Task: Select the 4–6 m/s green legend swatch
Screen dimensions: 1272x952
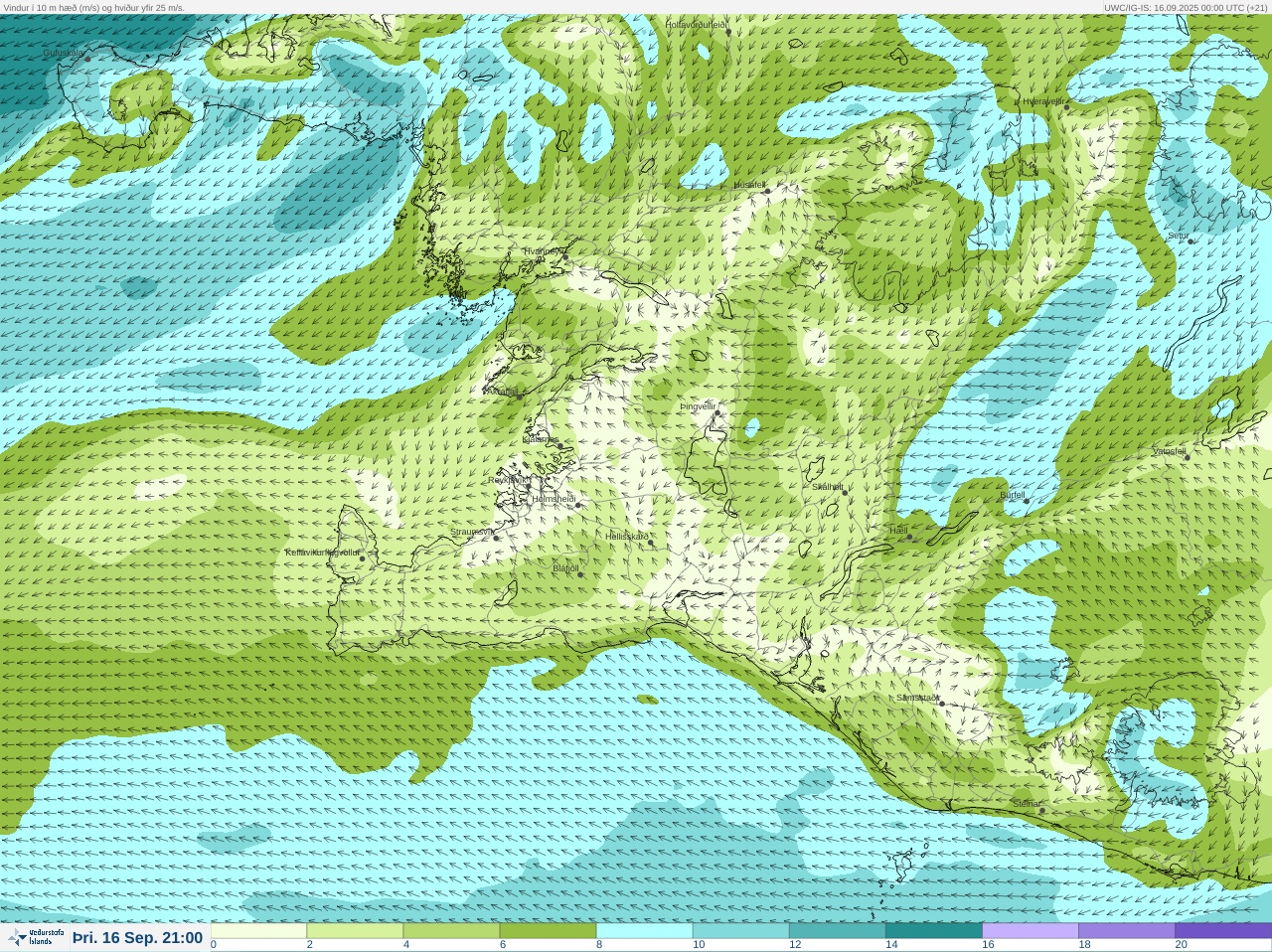Action: click(451, 931)
